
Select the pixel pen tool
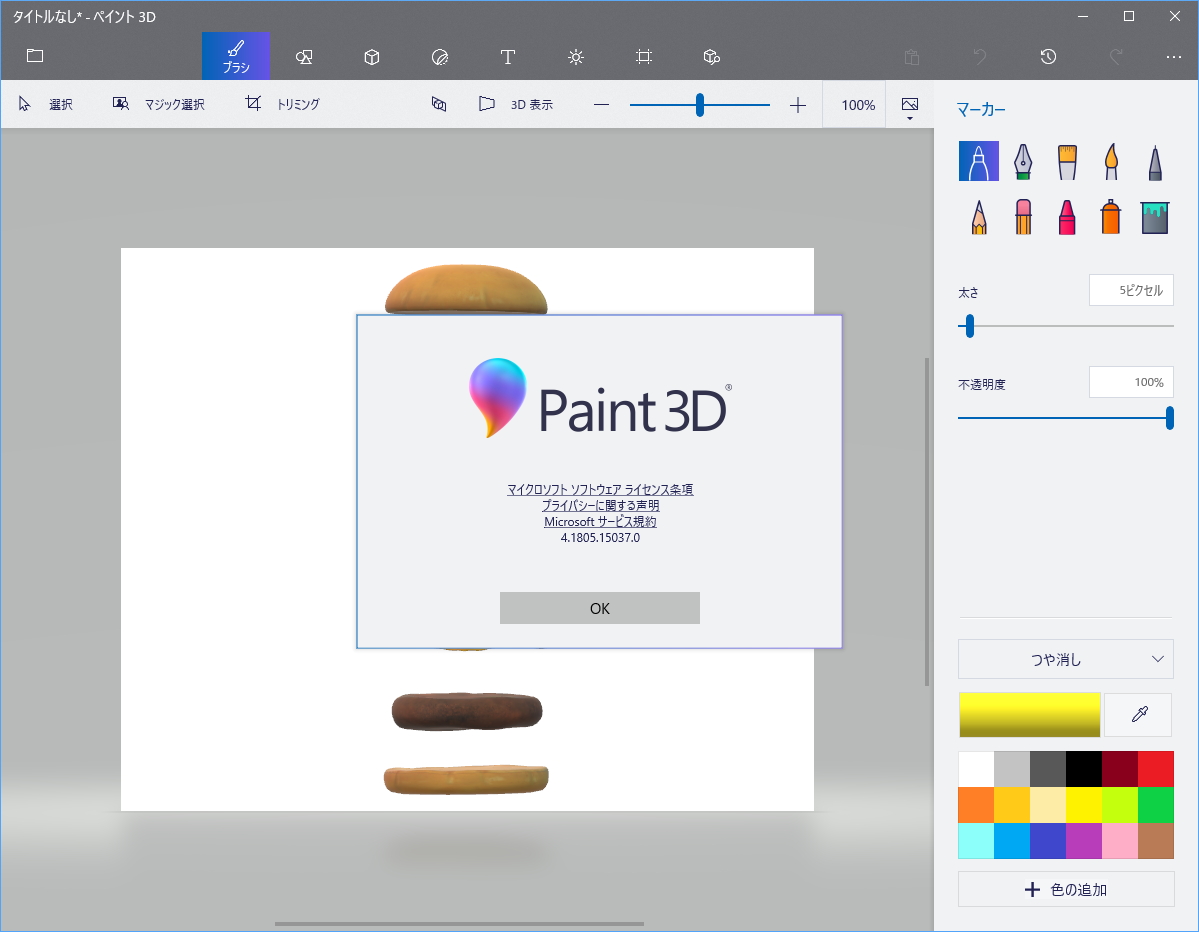coord(1154,161)
